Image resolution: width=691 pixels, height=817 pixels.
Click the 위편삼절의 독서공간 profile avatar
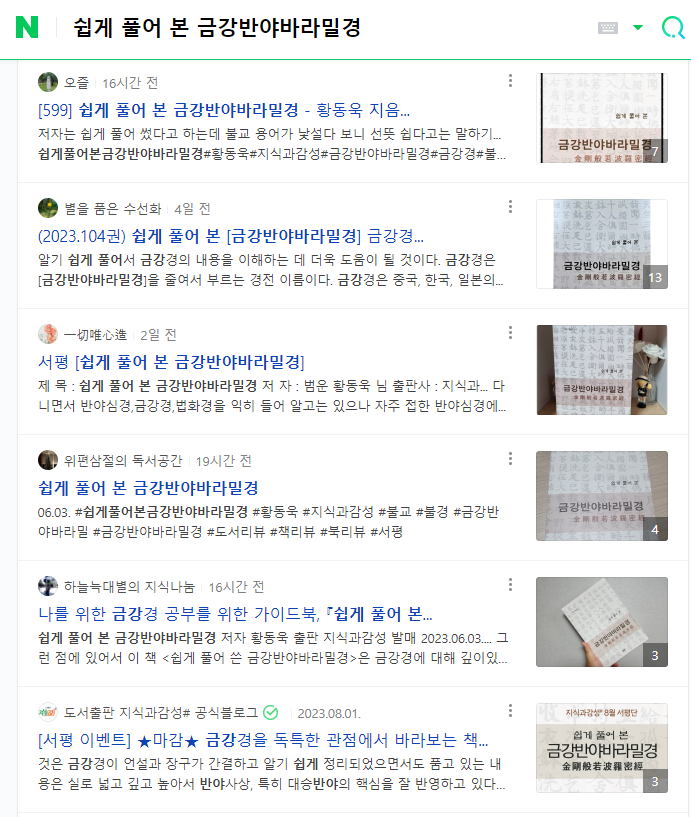click(48, 460)
